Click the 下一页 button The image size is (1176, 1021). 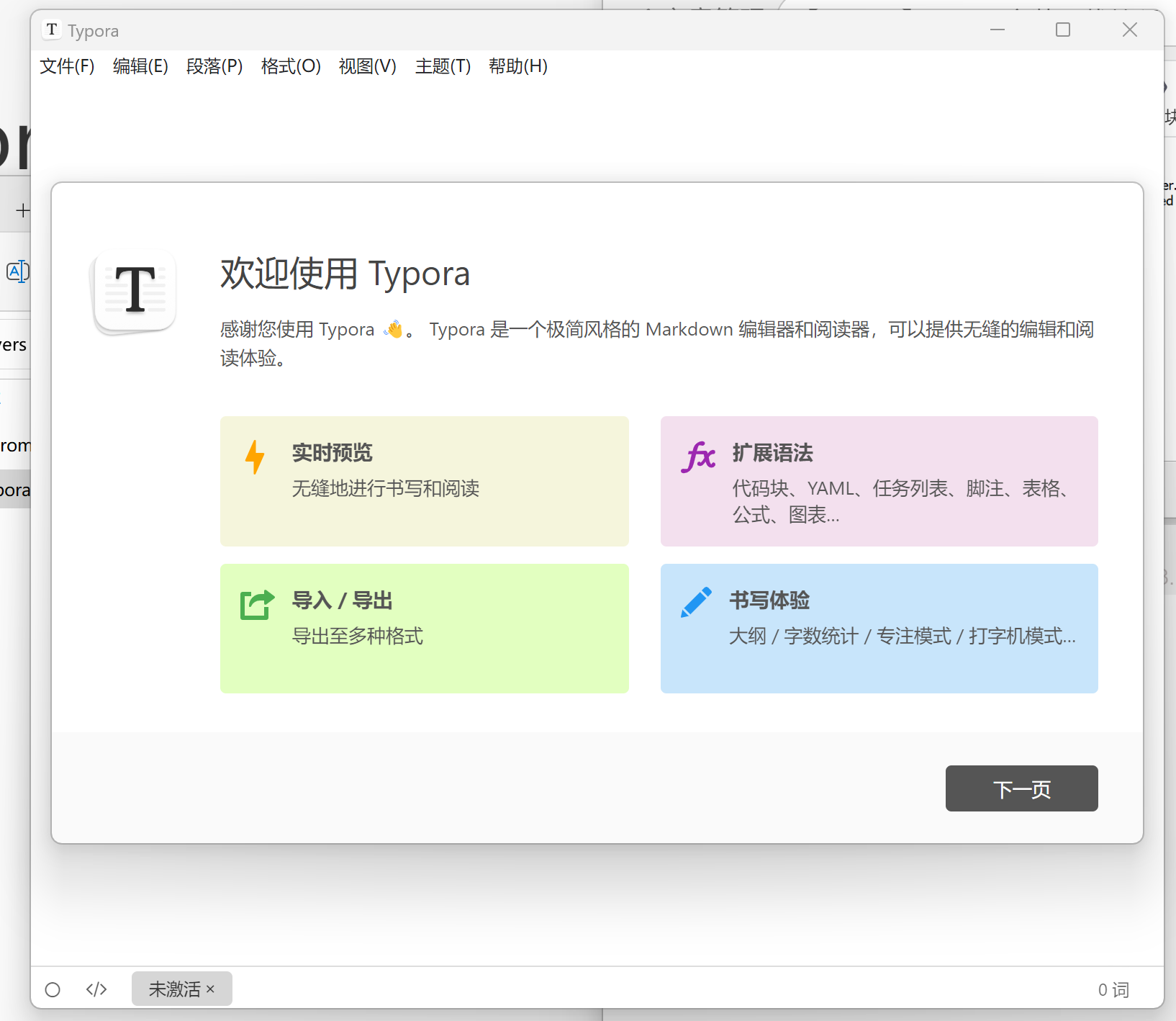(x=1021, y=788)
